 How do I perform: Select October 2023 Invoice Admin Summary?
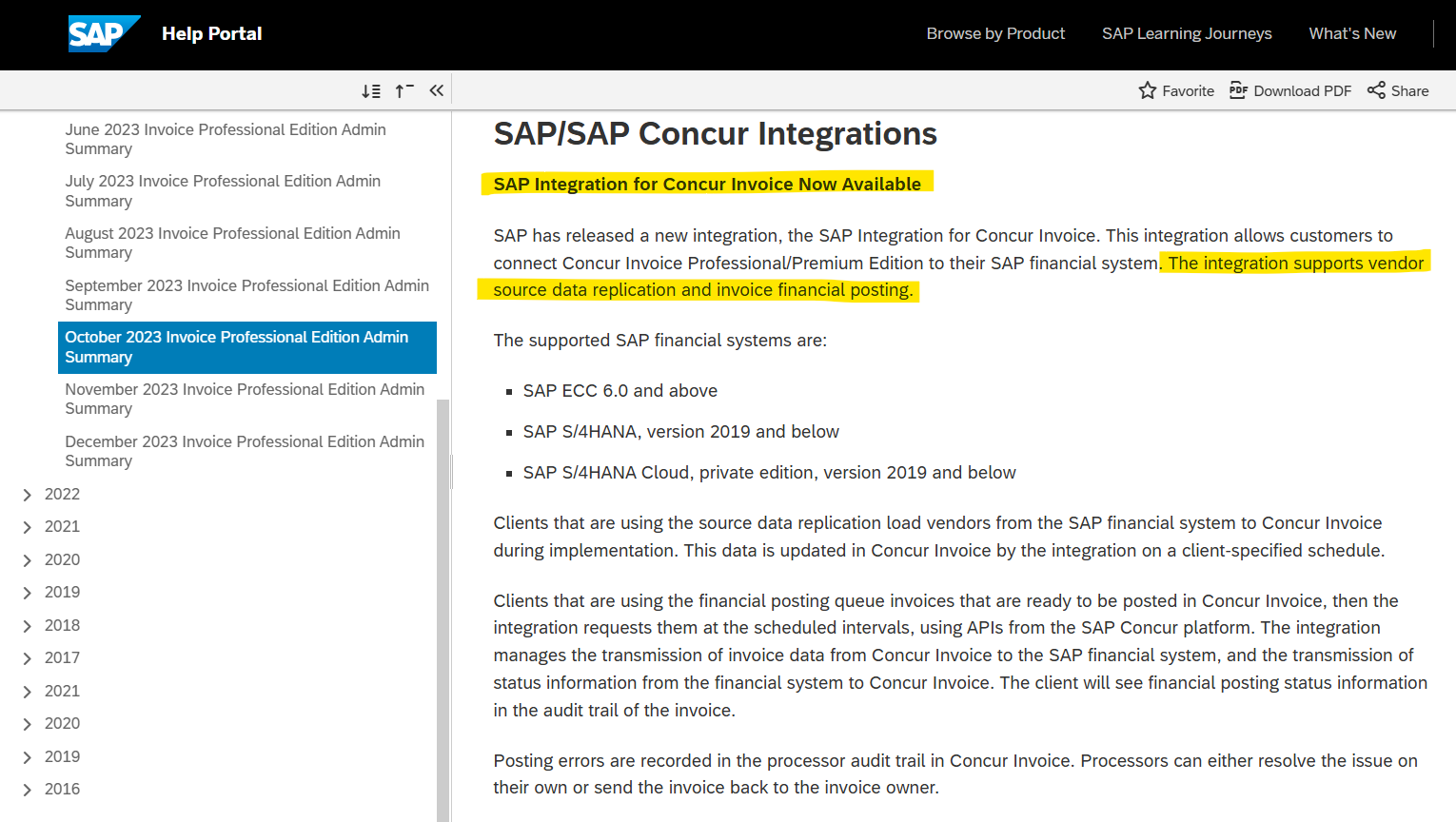tap(247, 347)
